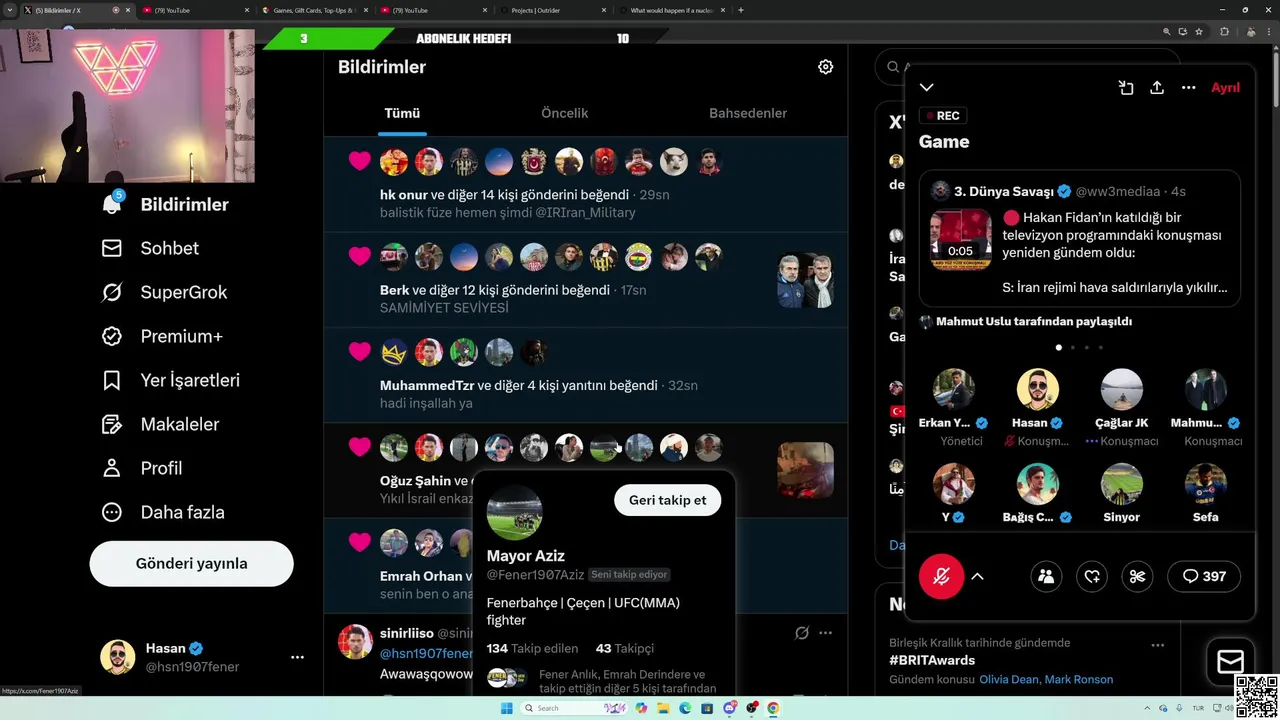1280x720 pixels.
Task: Open Çağlar JK speaker avatar
Action: coord(1121,390)
